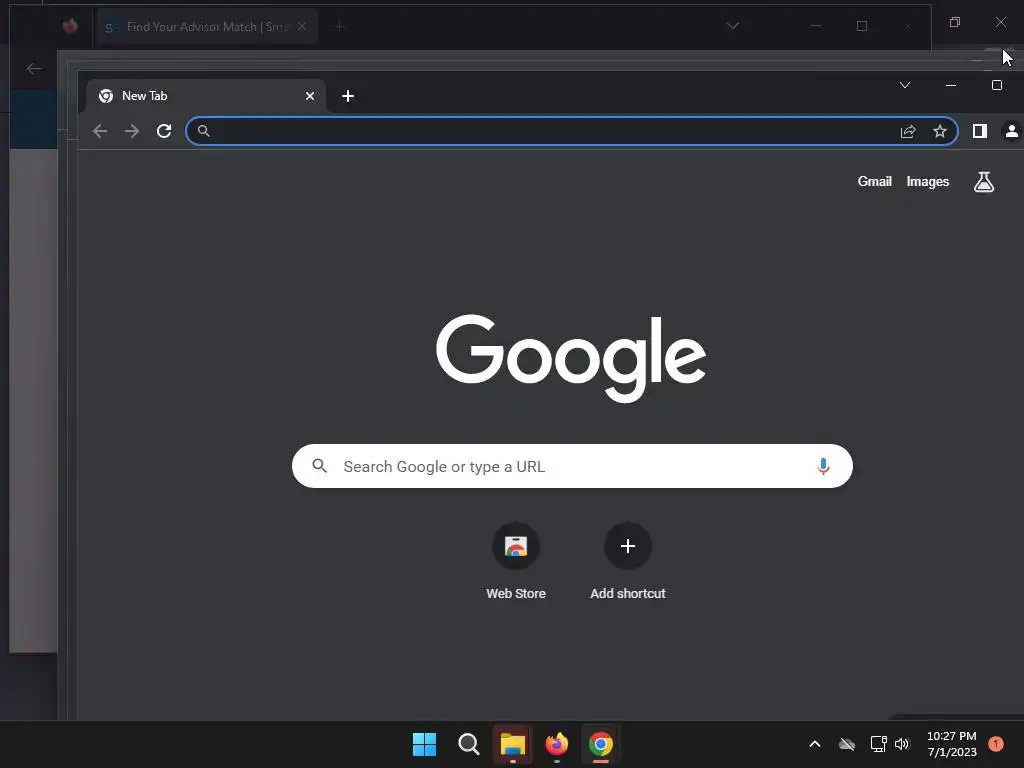Viewport: 1024px width, 768px height.
Task: Open the Images link
Action: tap(927, 182)
